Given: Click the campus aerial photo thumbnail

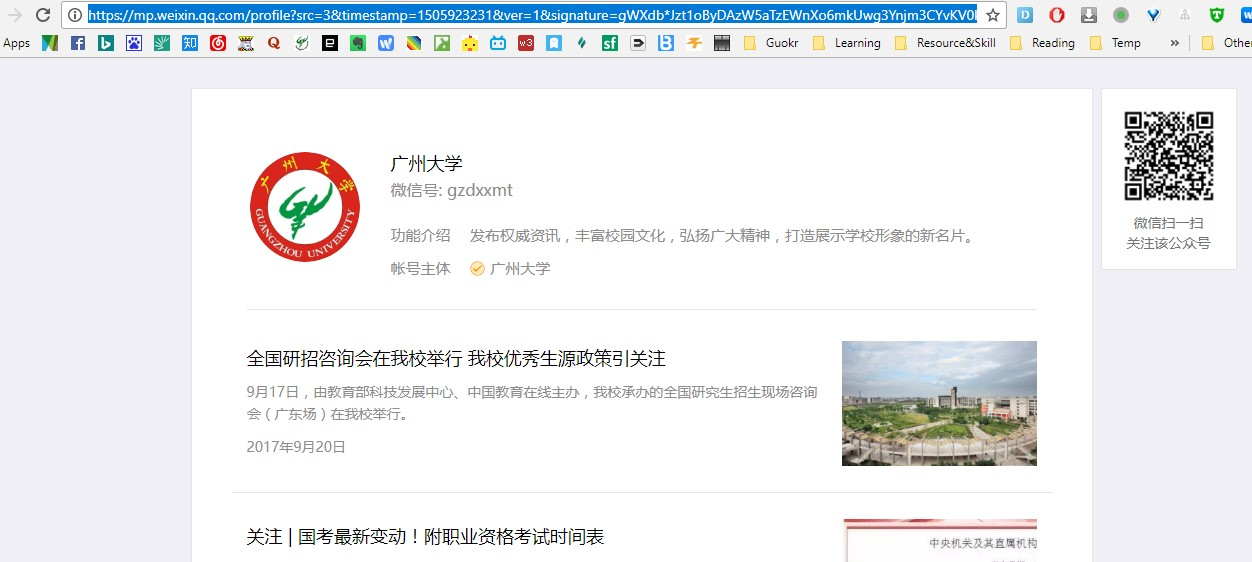Looking at the screenshot, I should [x=939, y=403].
